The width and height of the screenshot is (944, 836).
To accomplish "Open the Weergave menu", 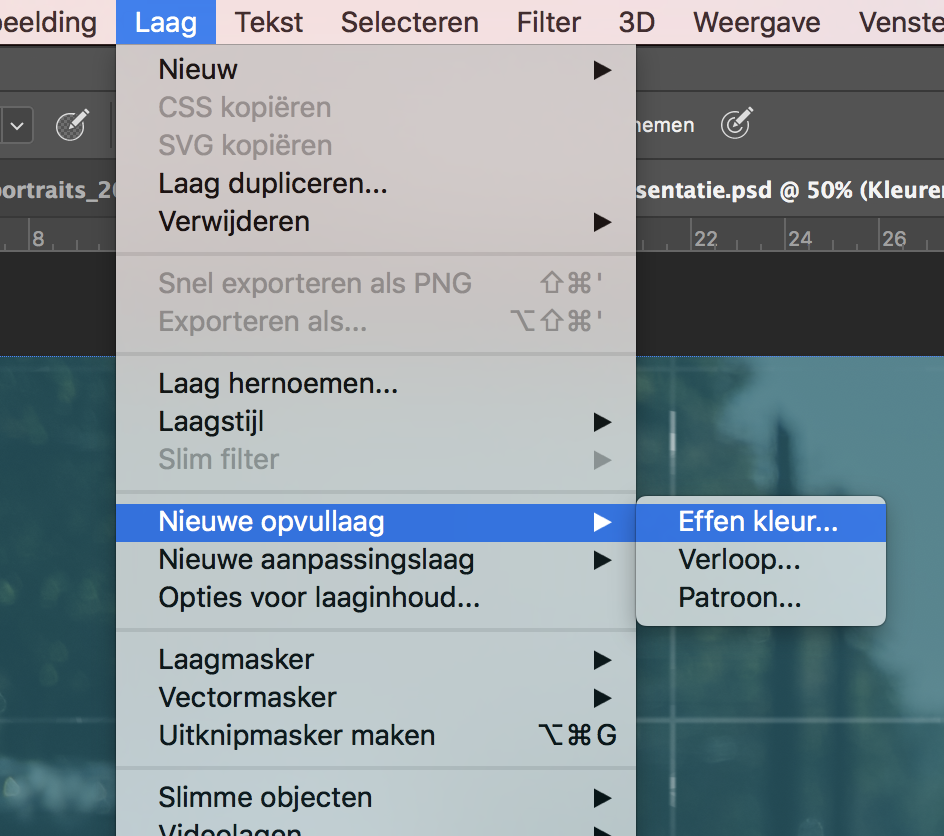I will tap(756, 22).
